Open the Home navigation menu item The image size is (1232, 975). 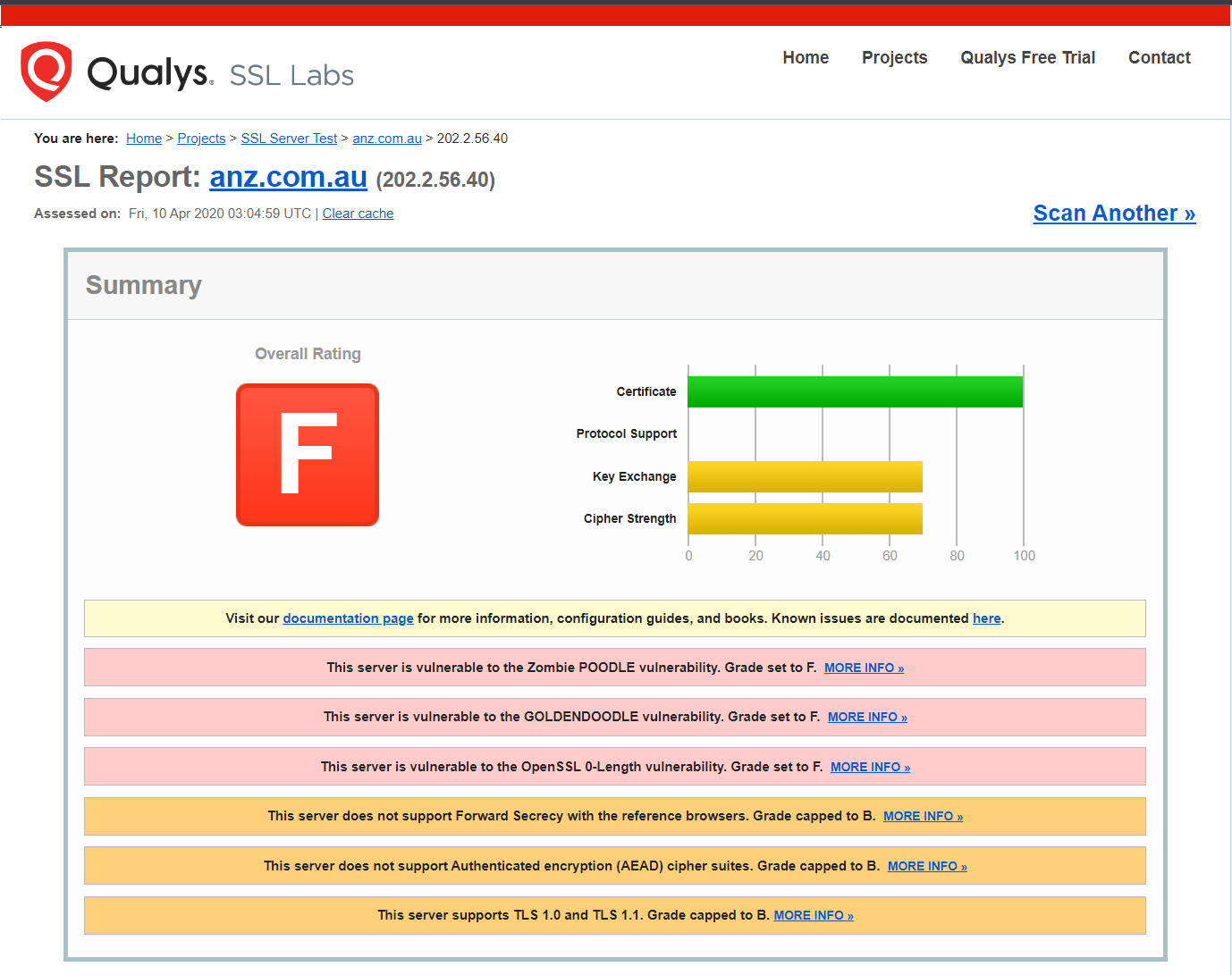click(806, 58)
